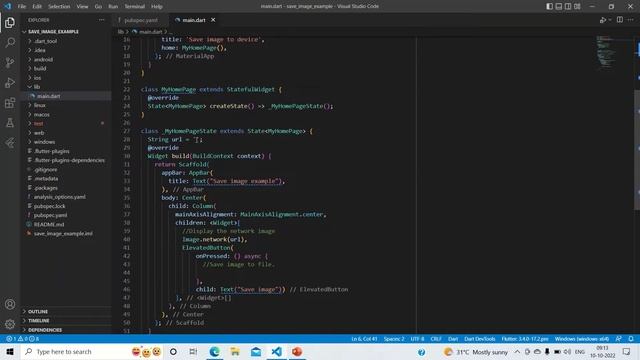Click the editor vertical scrollbar
The width and height of the screenshot is (640, 360).
(x=637, y=149)
